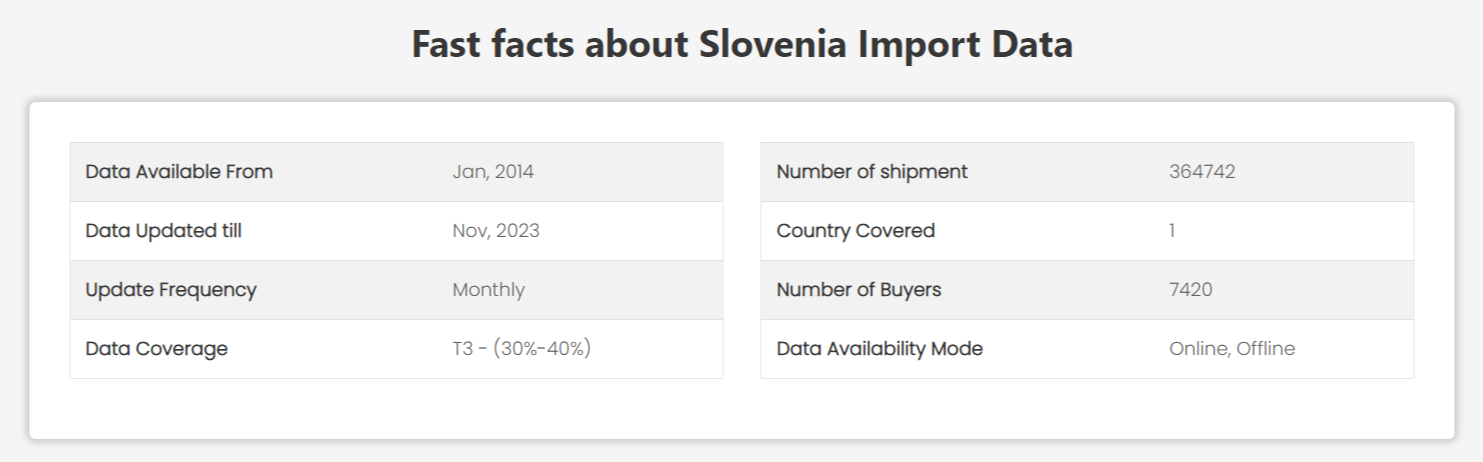Click the 'Nov, 2023' value
1483x462 pixels.
(496, 231)
